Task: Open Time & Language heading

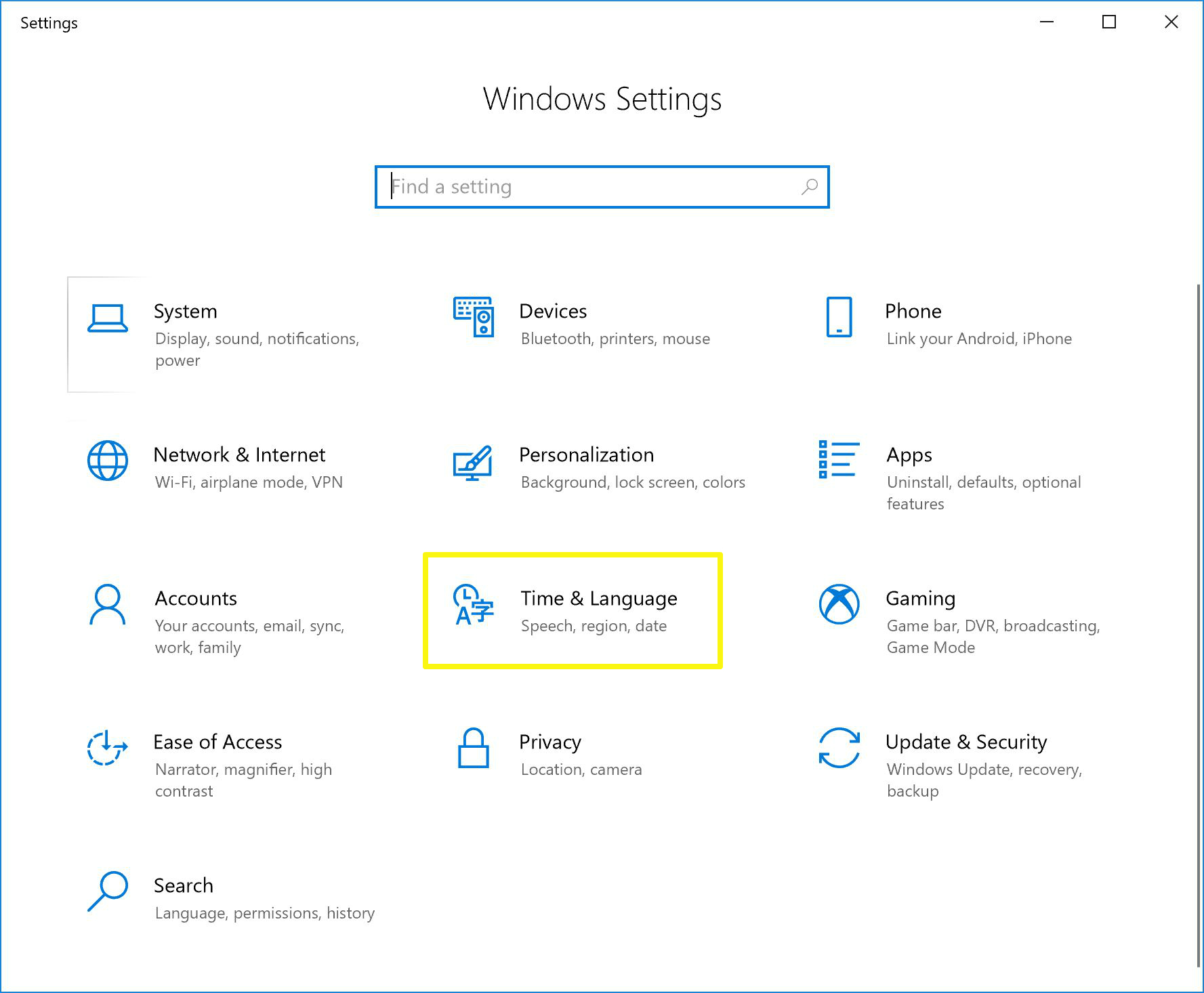Action: pos(599,599)
